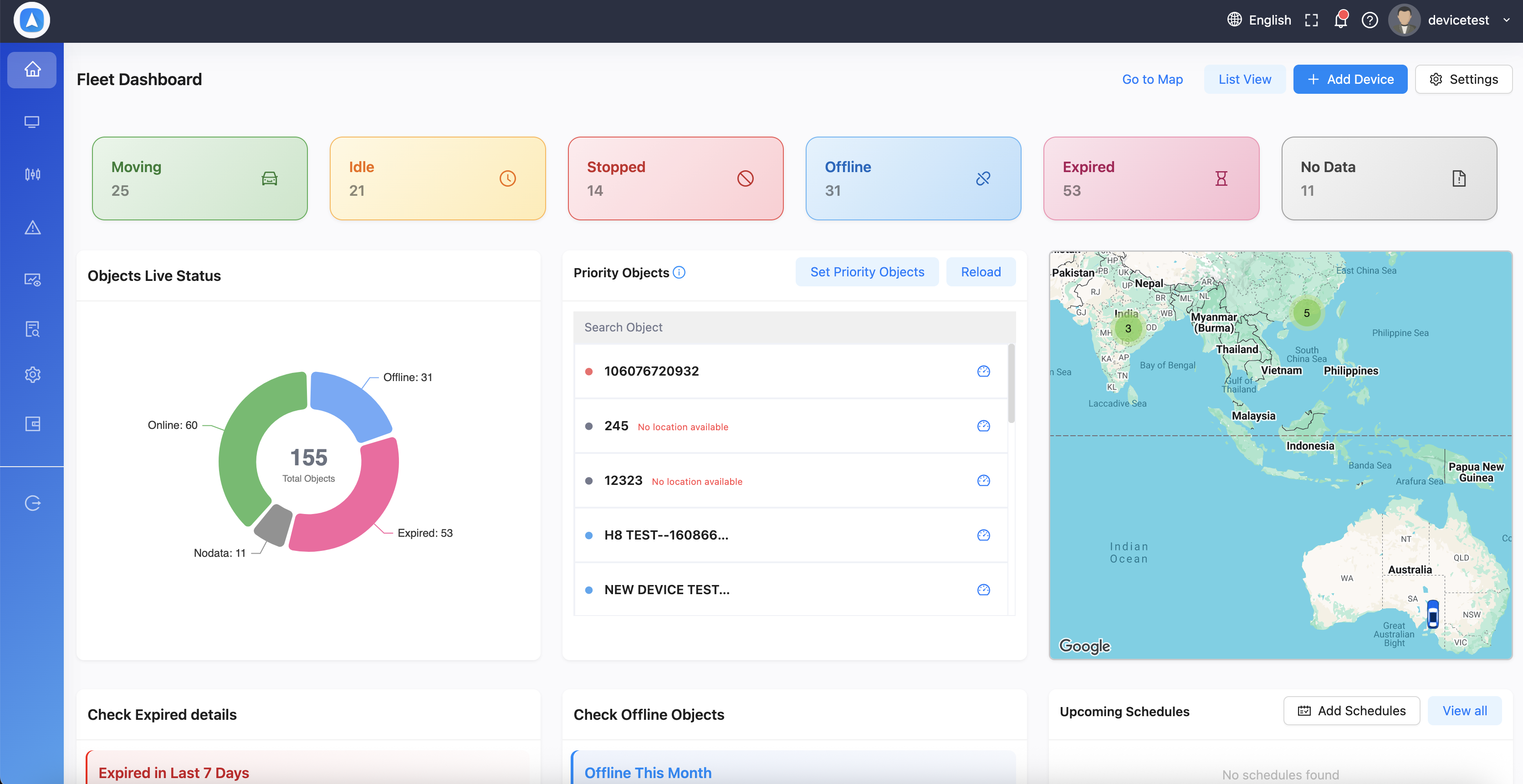Open the gear settings sidebar icon
This screenshot has height=784, width=1523.
(32, 375)
